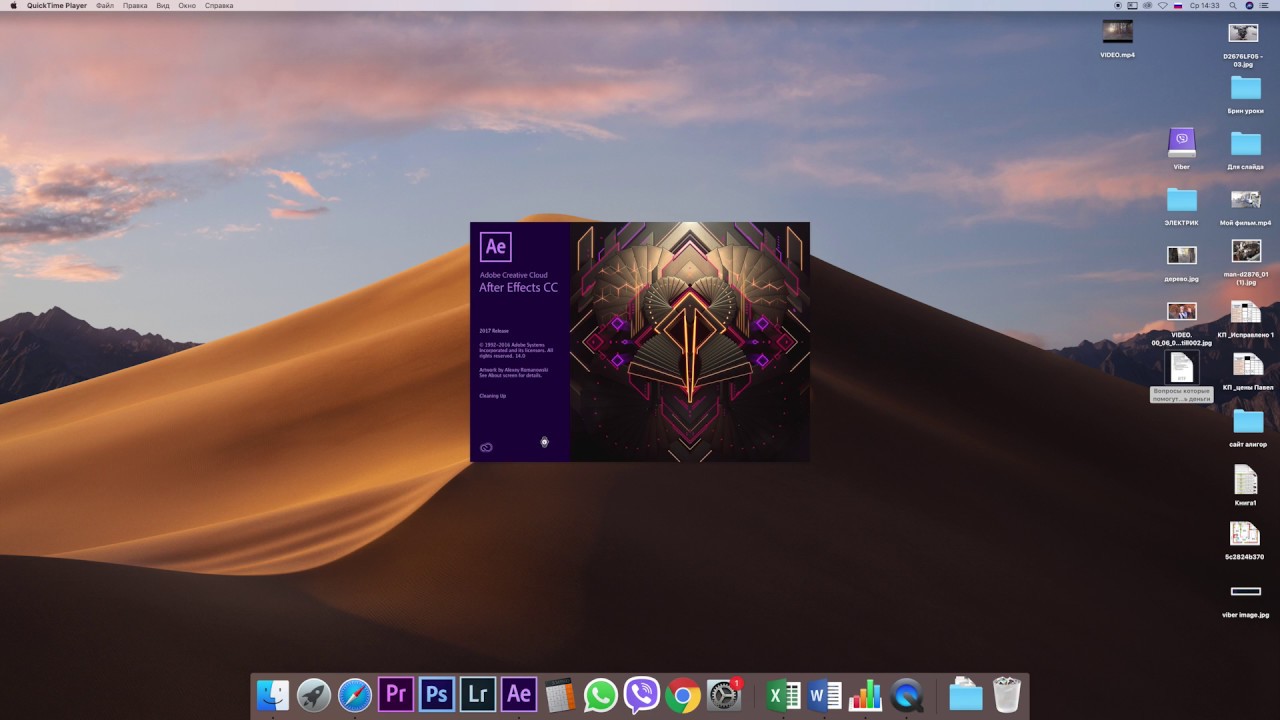Open Viber app in the Dock
Screen dimensions: 1280x720
(x=642, y=695)
